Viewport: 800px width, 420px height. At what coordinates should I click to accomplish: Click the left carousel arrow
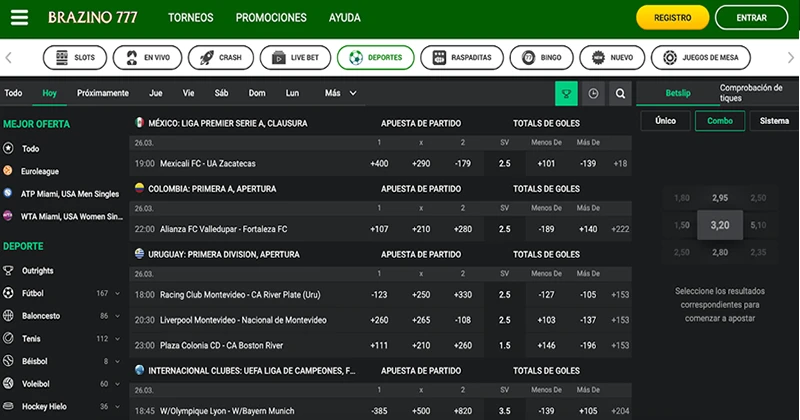[x=8, y=58]
